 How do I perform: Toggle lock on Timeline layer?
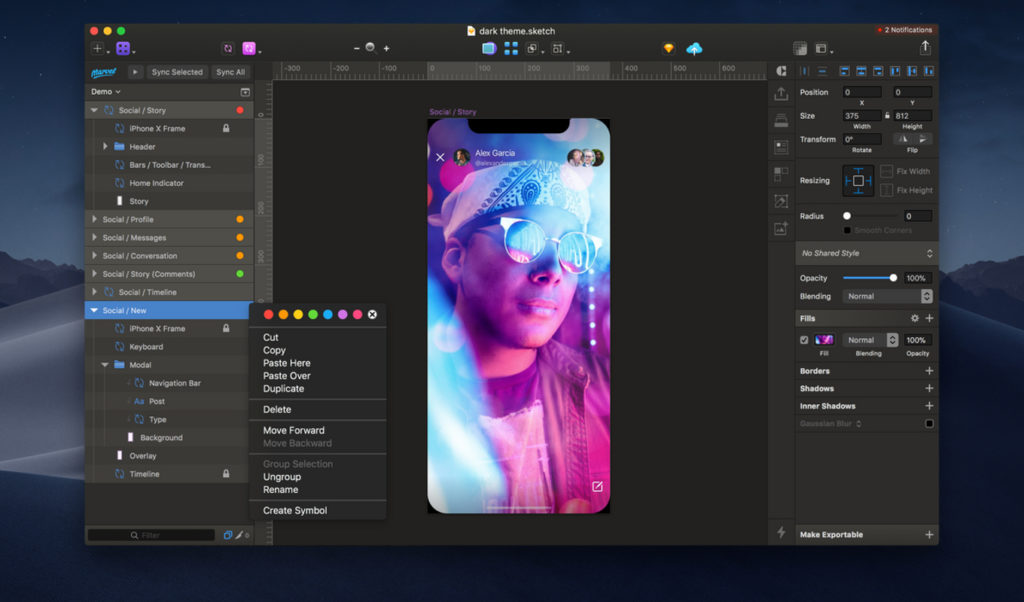coord(226,473)
